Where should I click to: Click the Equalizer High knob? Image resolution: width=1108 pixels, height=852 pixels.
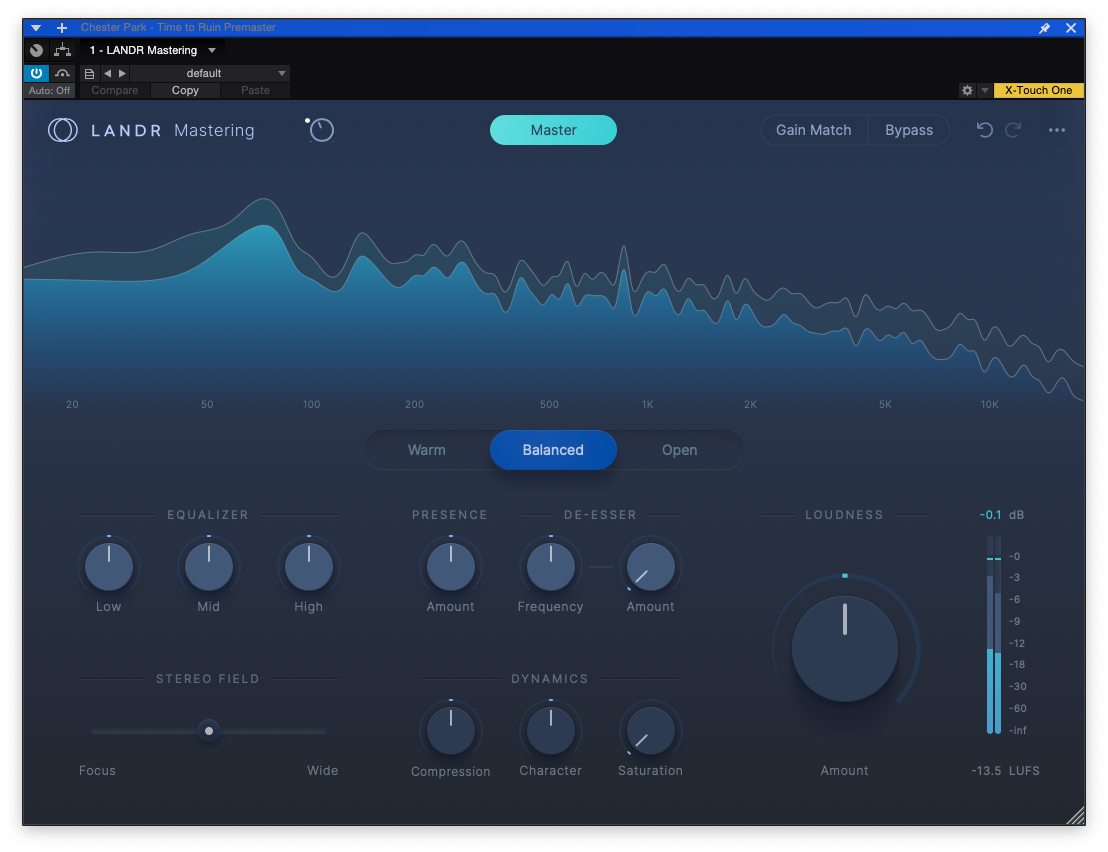tap(309, 566)
